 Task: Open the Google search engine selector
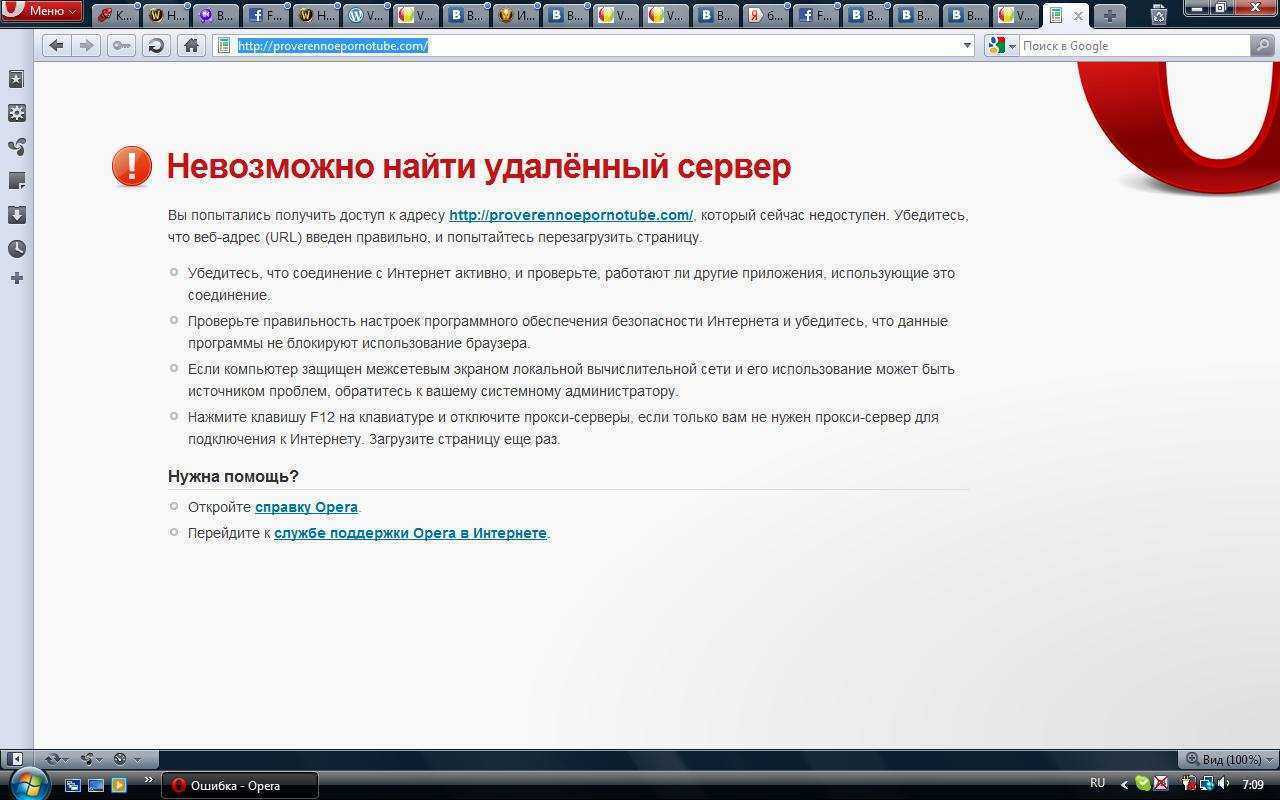[1002, 45]
